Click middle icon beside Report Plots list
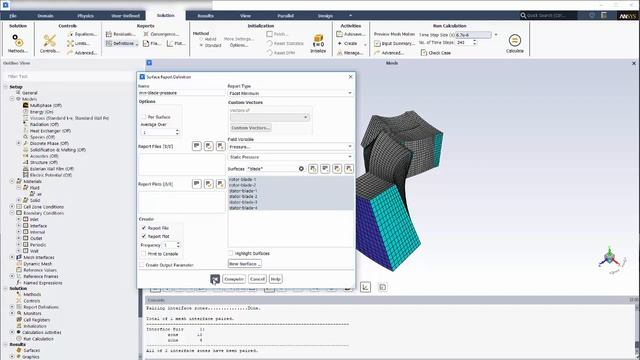The width and height of the screenshot is (640, 360). coord(209,184)
